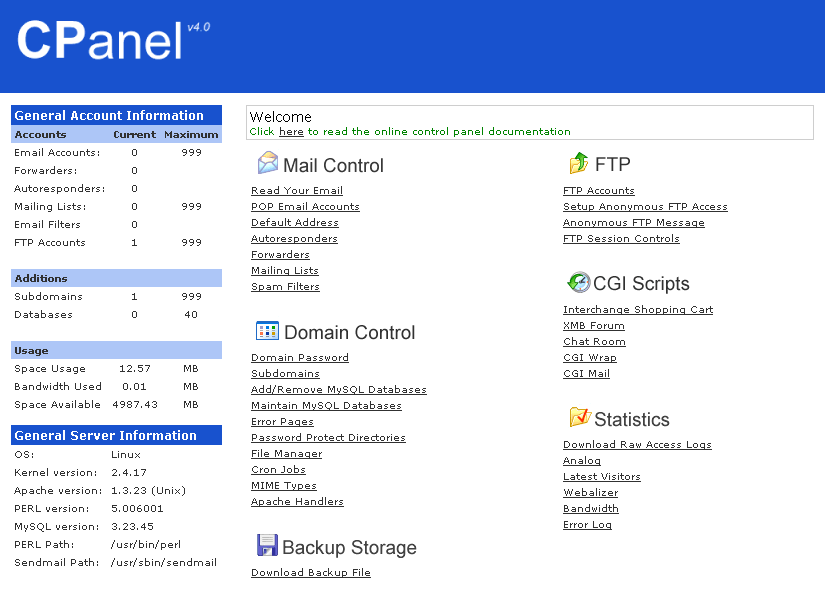This screenshot has height=595, width=825.
Task: Click the Domain Control section icon
Action: pyautogui.click(x=267, y=331)
